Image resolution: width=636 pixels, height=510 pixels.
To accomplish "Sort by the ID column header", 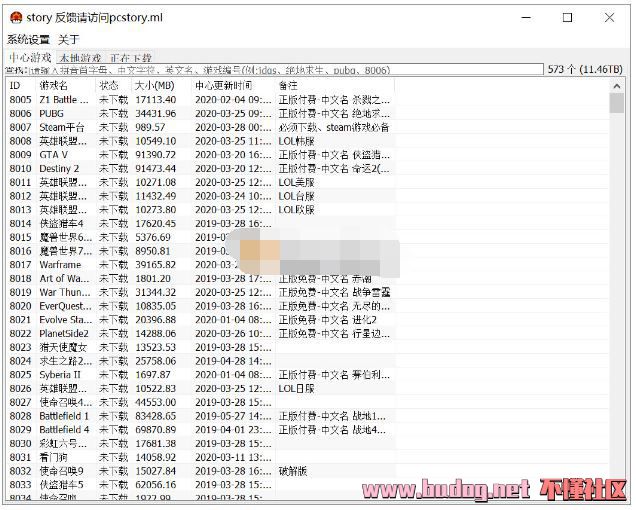I will [15, 86].
